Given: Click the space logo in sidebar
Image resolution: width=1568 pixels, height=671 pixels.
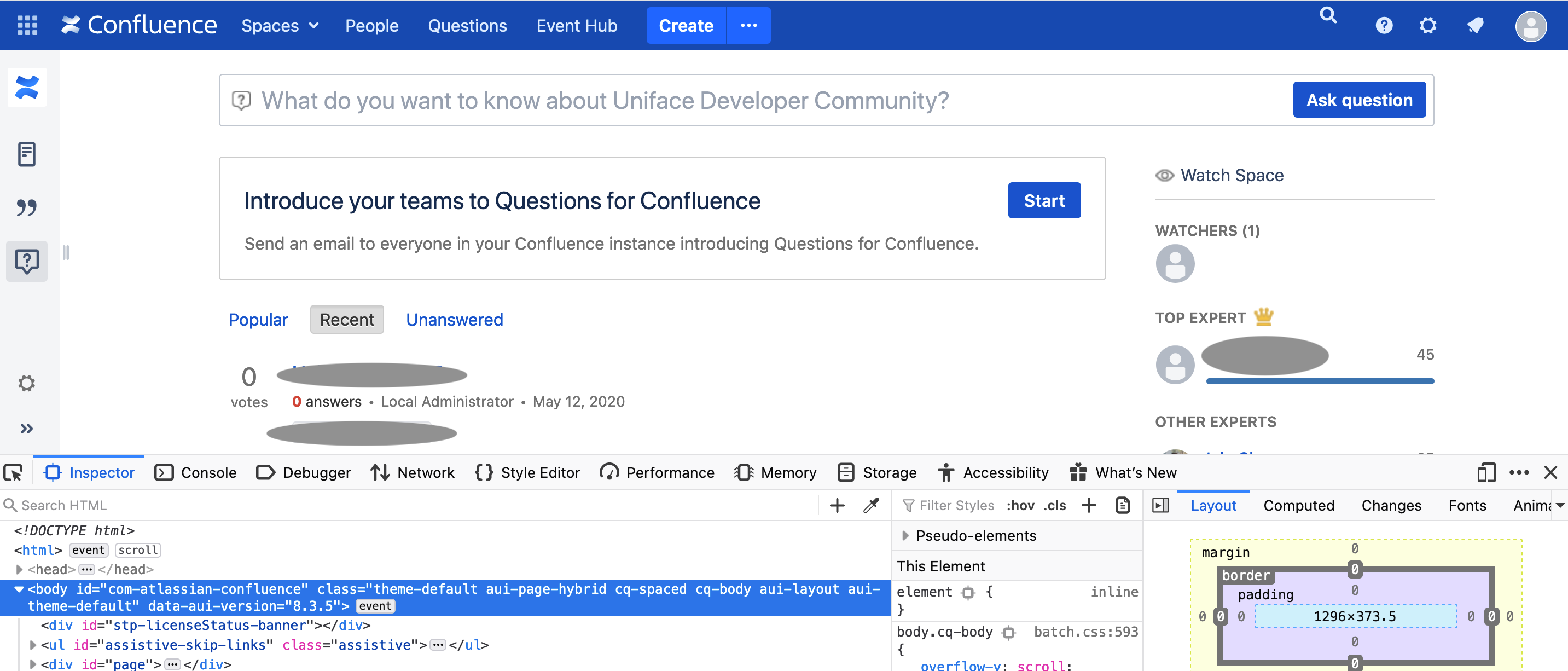Looking at the screenshot, I should click(27, 87).
